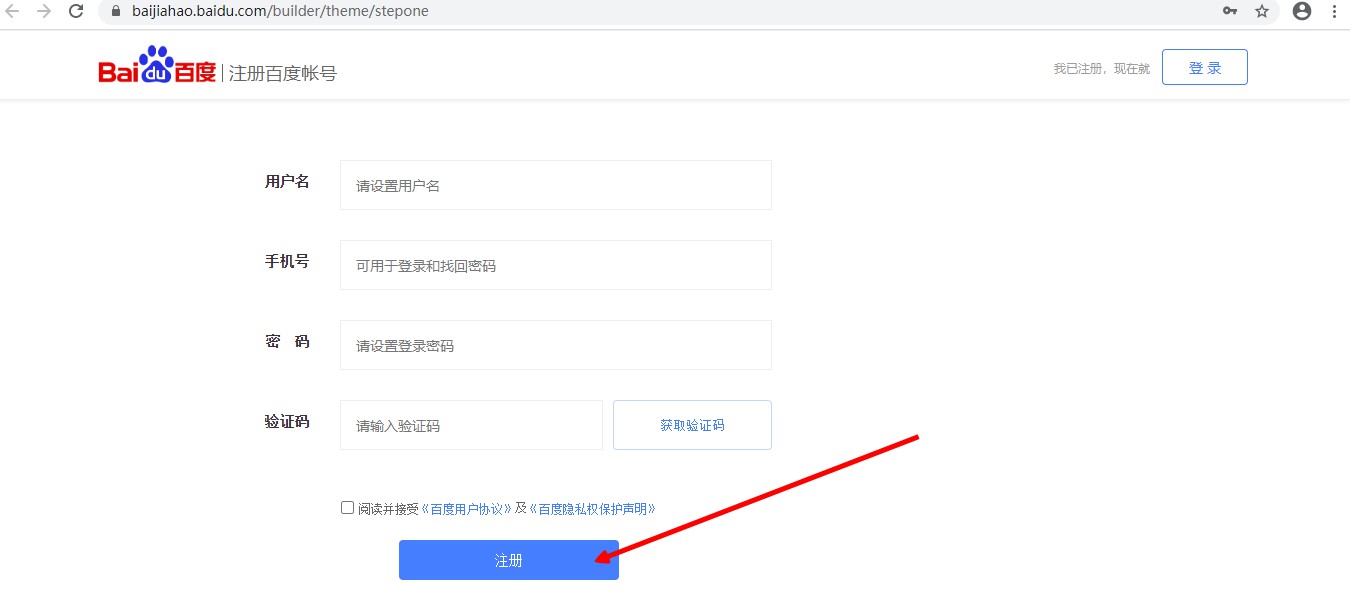
Task: Reload the page with the refresh icon
Action: (76, 11)
